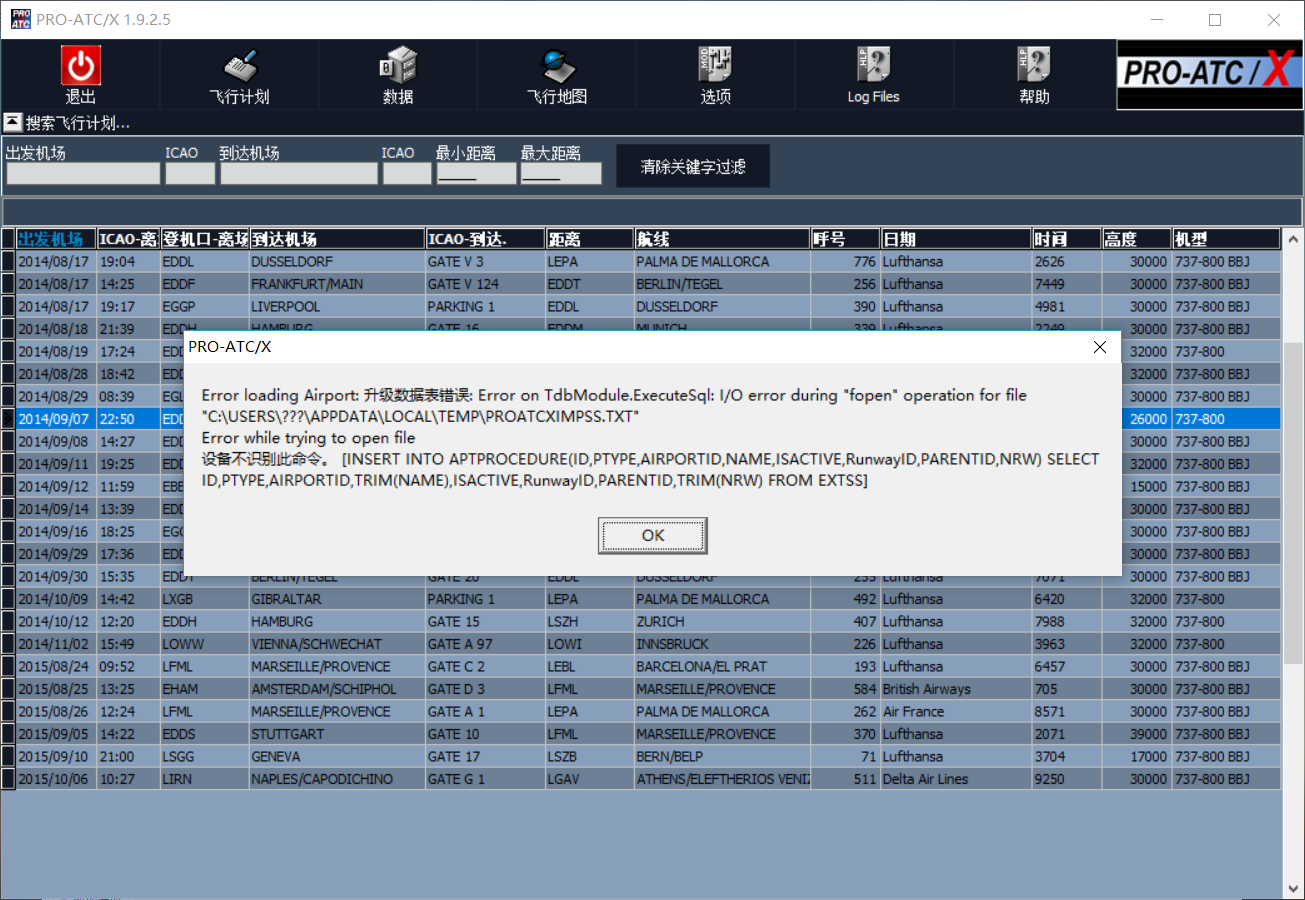
Task: Open the Help (帮助) toolbar icon
Action: pos(1033,66)
